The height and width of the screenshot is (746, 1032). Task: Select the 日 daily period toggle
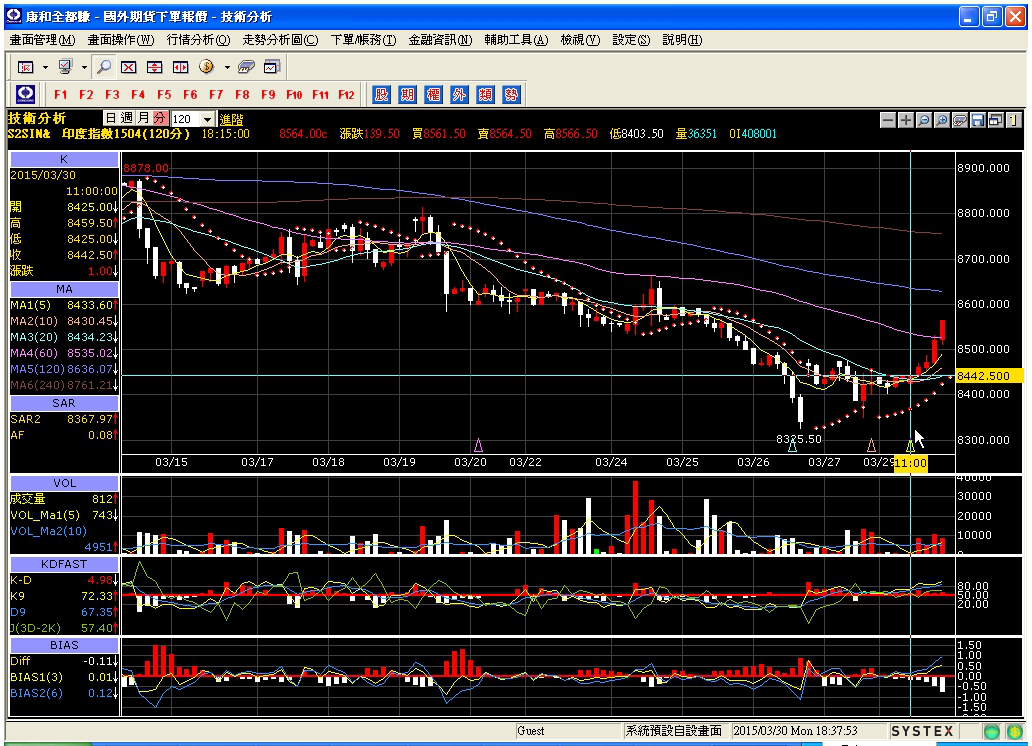click(111, 118)
